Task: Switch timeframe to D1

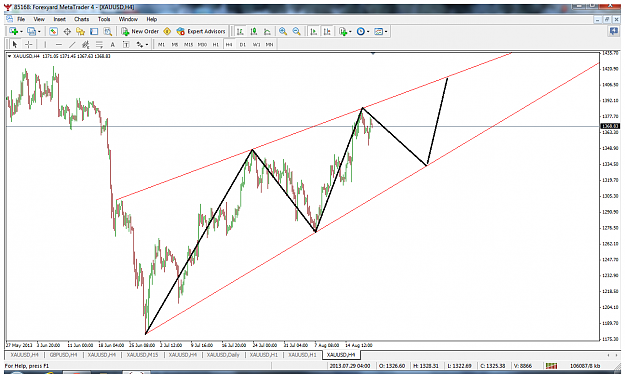Action: (x=242, y=45)
